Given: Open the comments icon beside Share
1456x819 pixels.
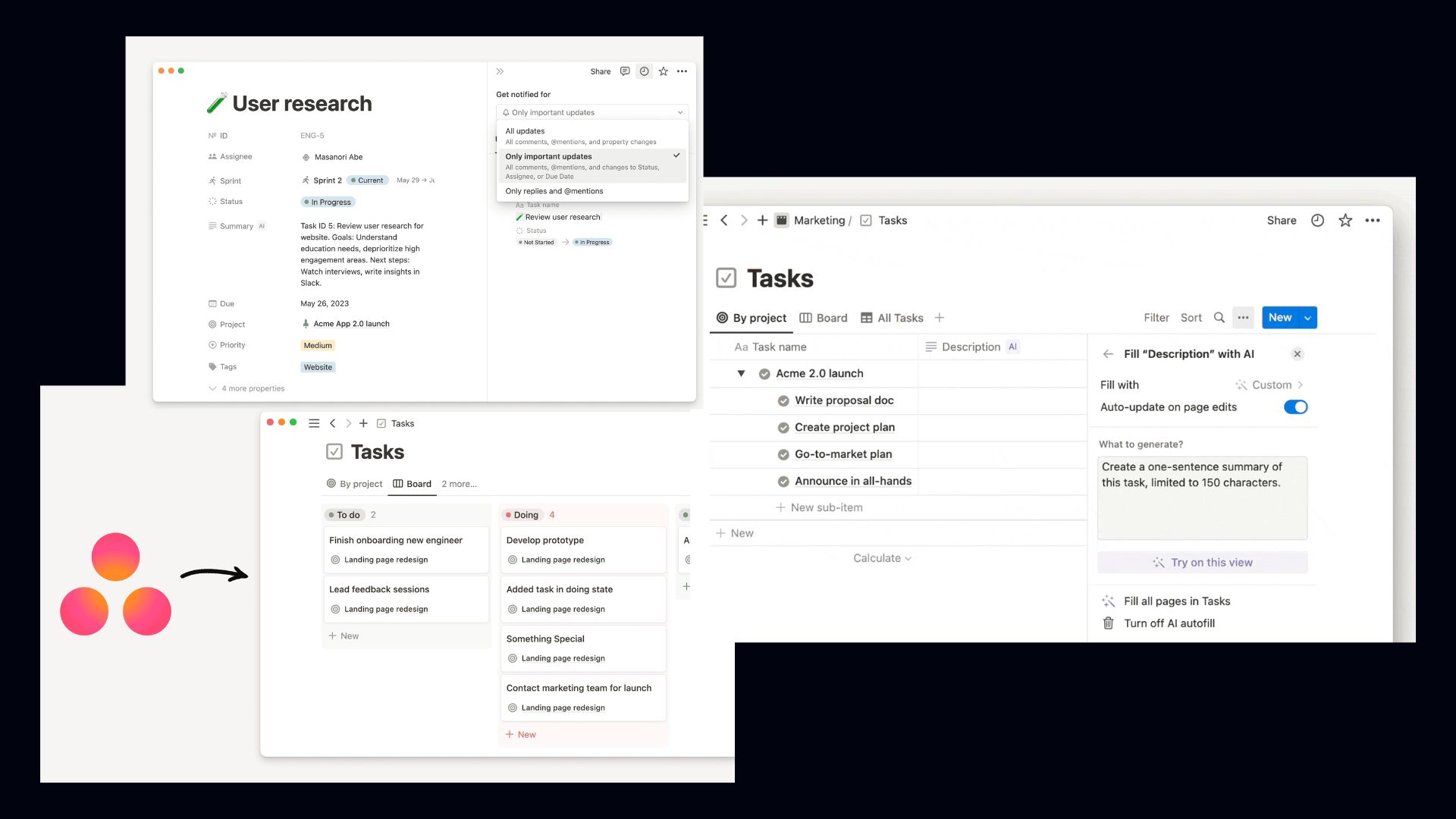Looking at the screenshot, I should 625,71.
